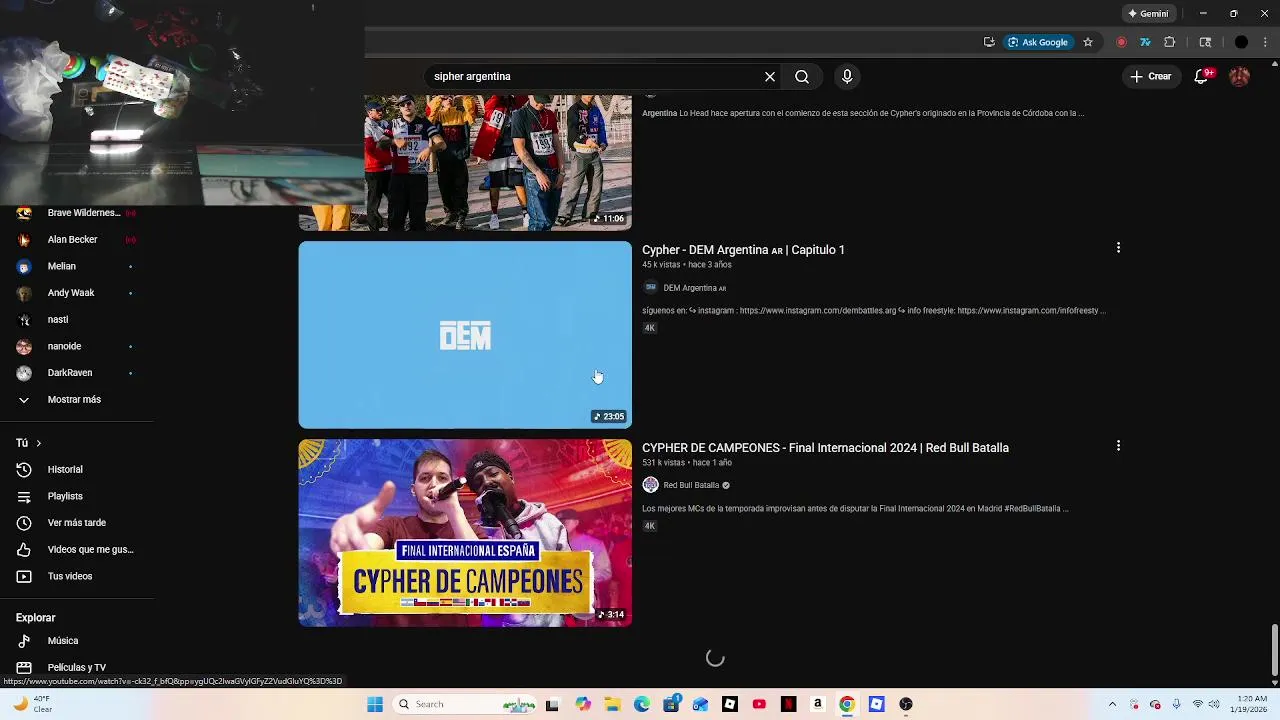
Task: Open Chrome three-dot menu
Action: click(1266, 42)
